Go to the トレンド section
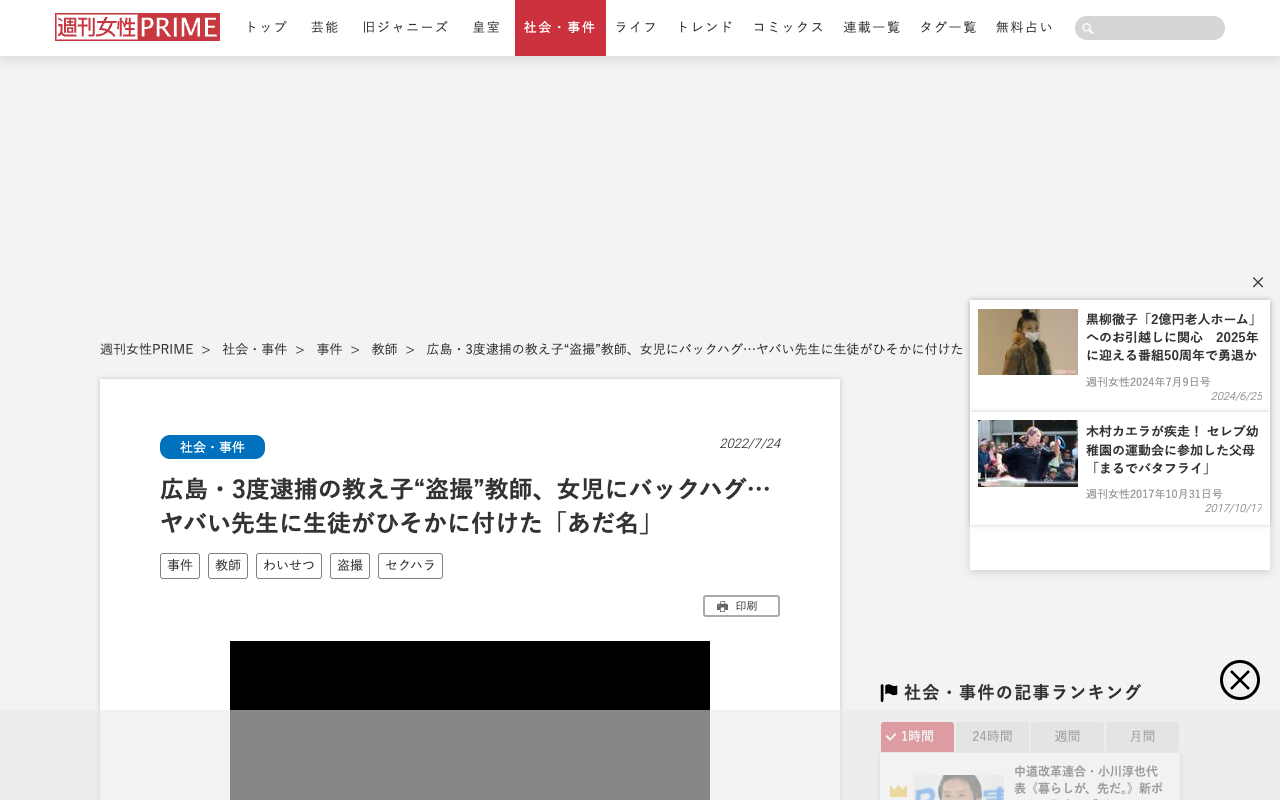Screen dimensions: 1280x800 (x=705, y=28)
